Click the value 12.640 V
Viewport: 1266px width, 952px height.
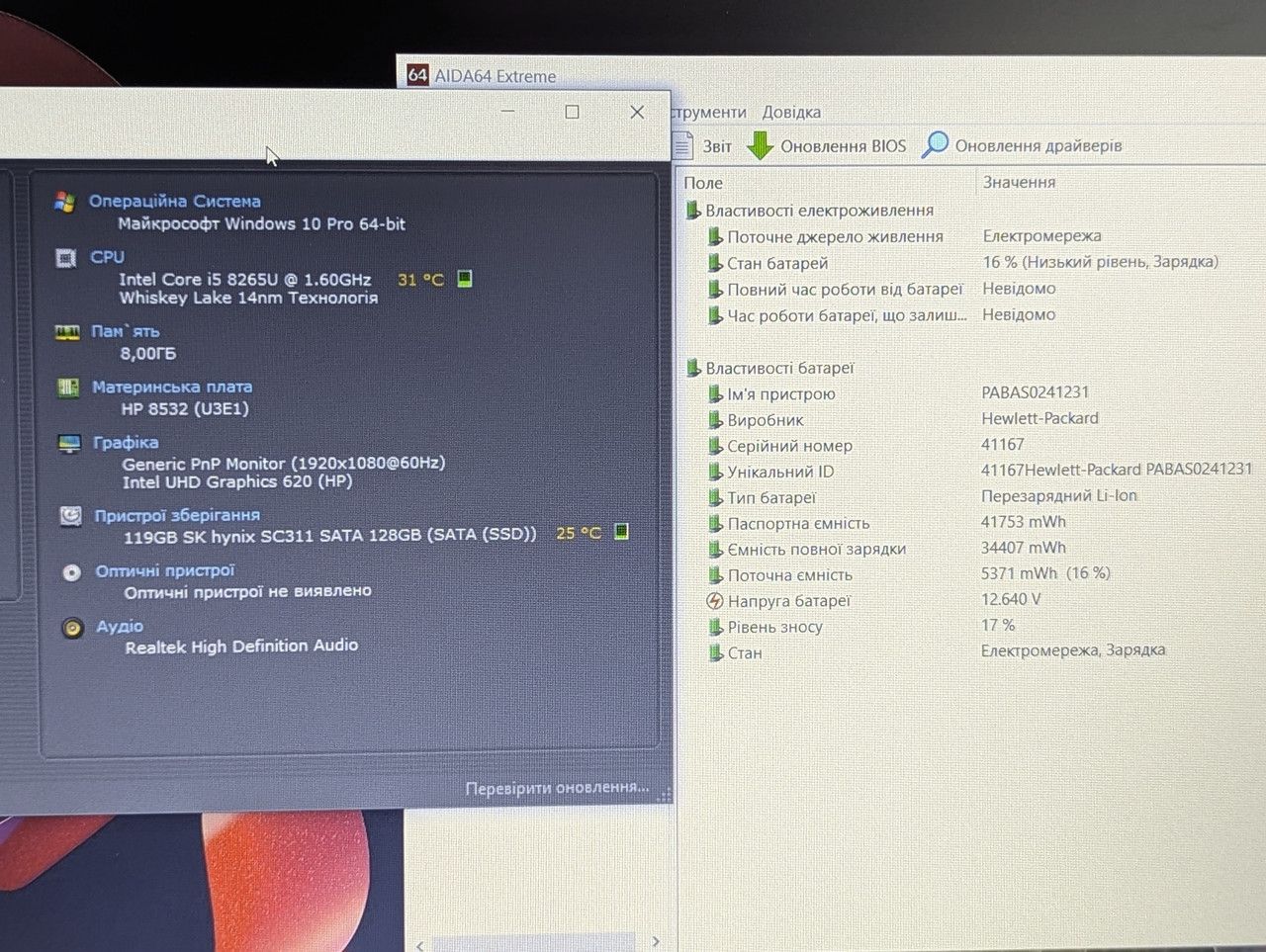(1011, 599)
